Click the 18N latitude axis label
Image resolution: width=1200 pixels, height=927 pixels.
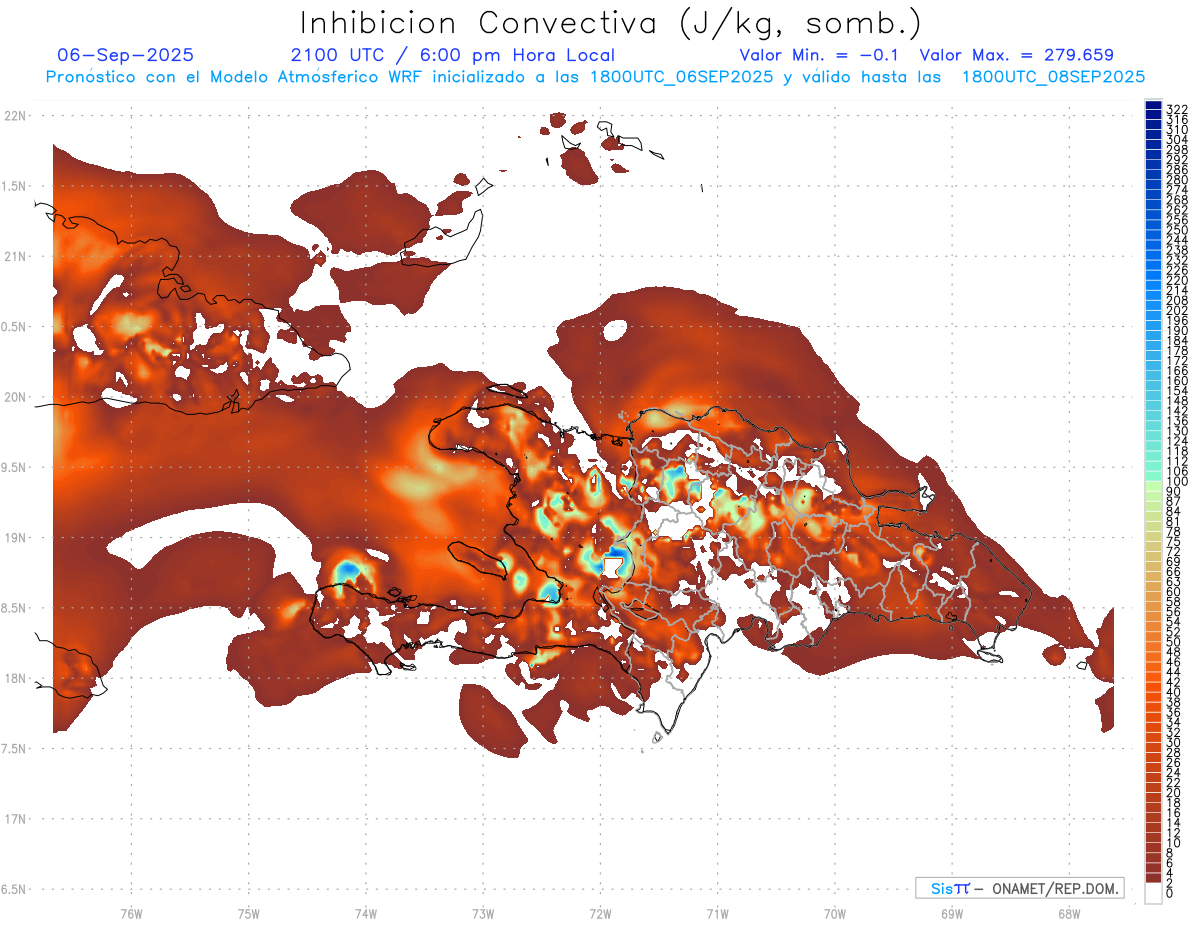14,678
